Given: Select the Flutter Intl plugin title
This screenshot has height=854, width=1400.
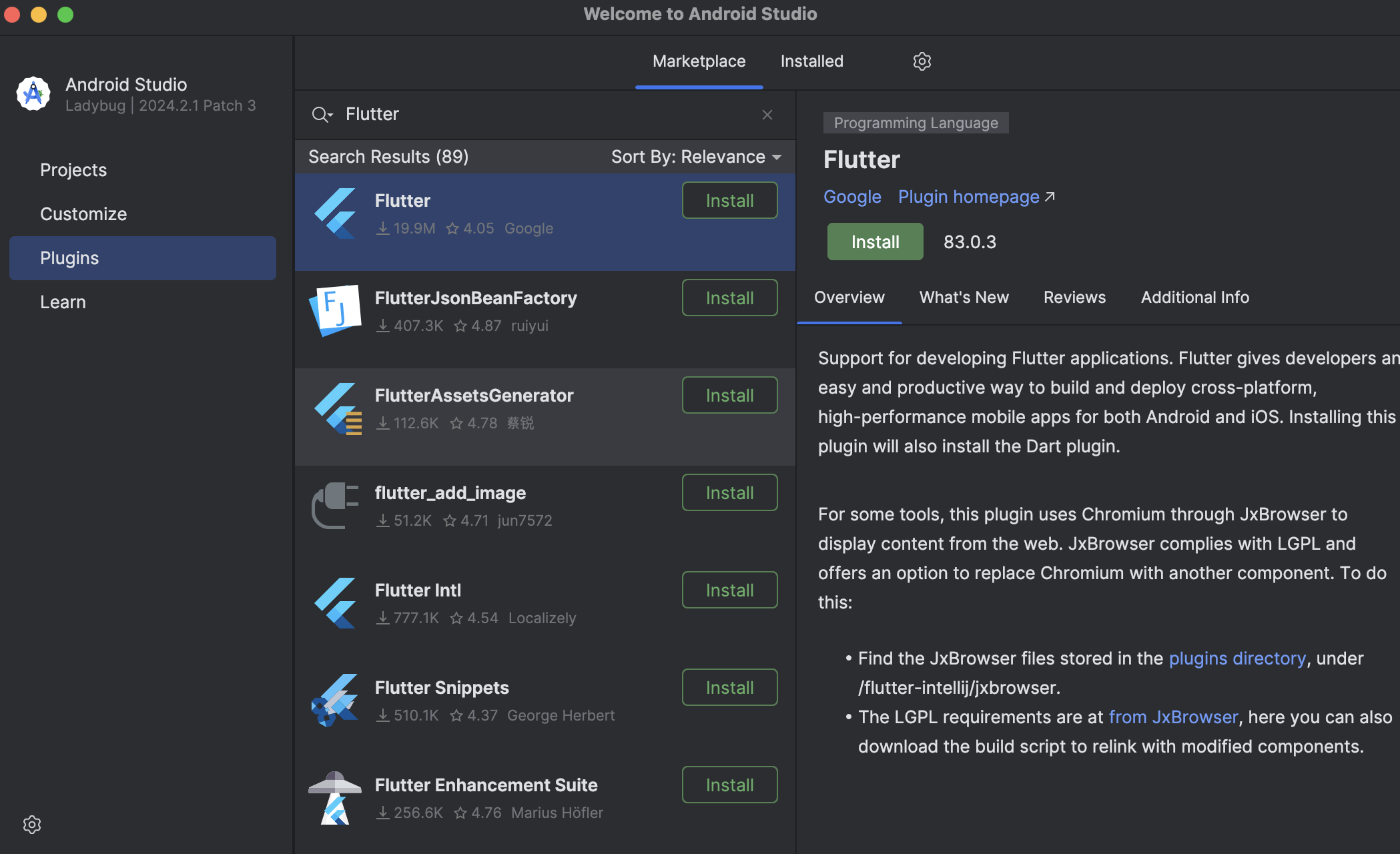Looking at the screenshot, I should (418, 590).
